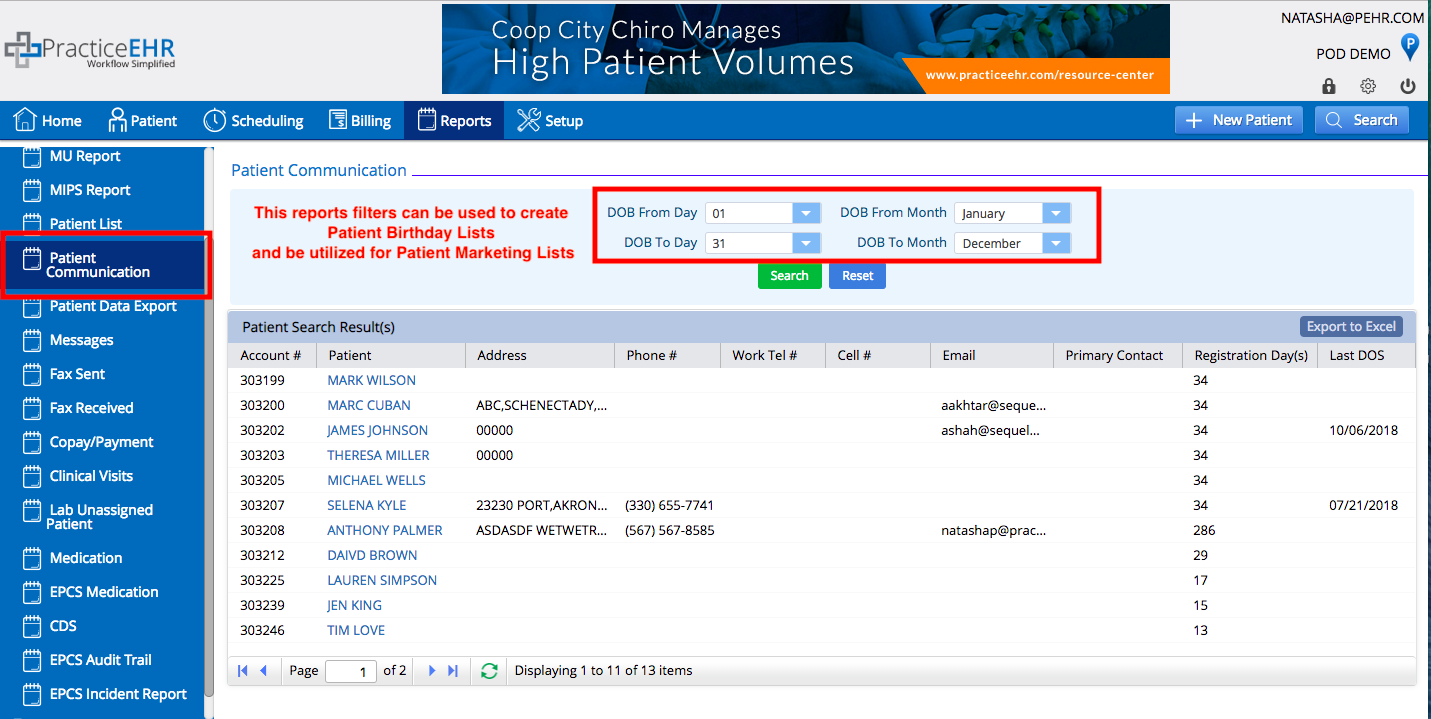Open patient TIM LOVE

(356, 630)
